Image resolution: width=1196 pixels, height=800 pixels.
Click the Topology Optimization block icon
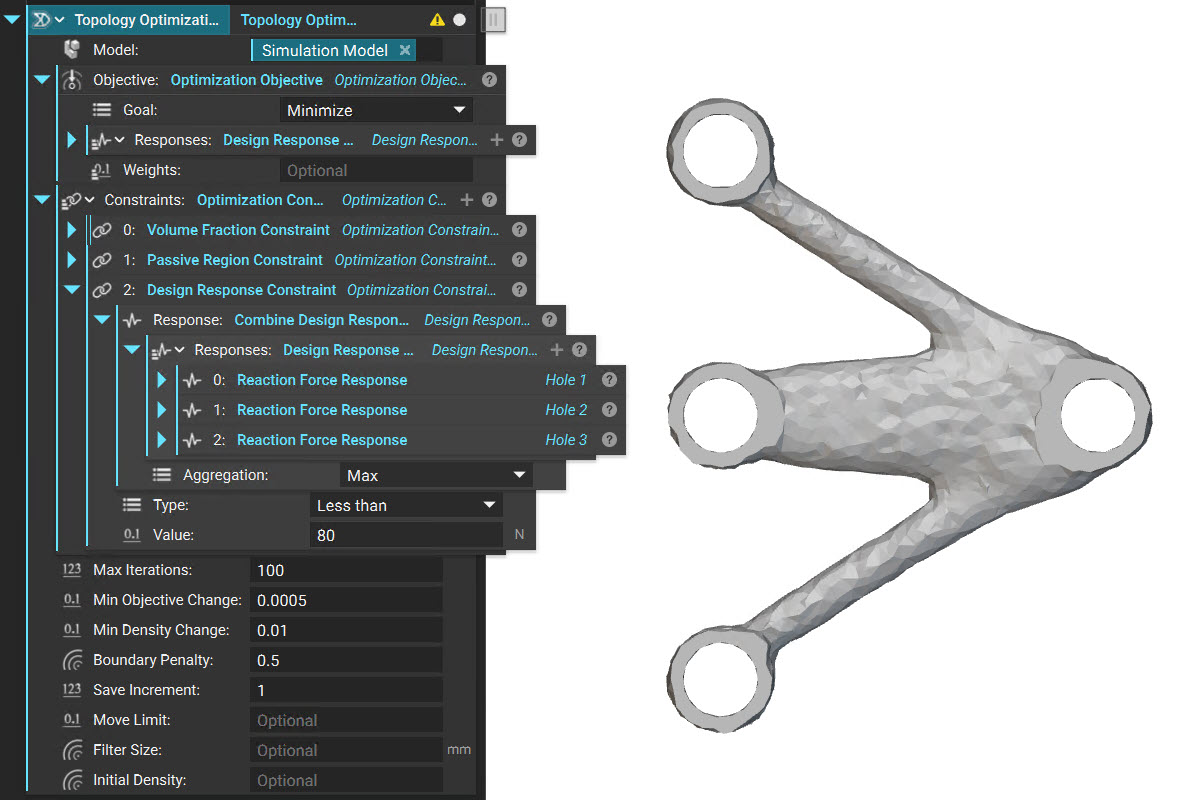coord(42,20)
